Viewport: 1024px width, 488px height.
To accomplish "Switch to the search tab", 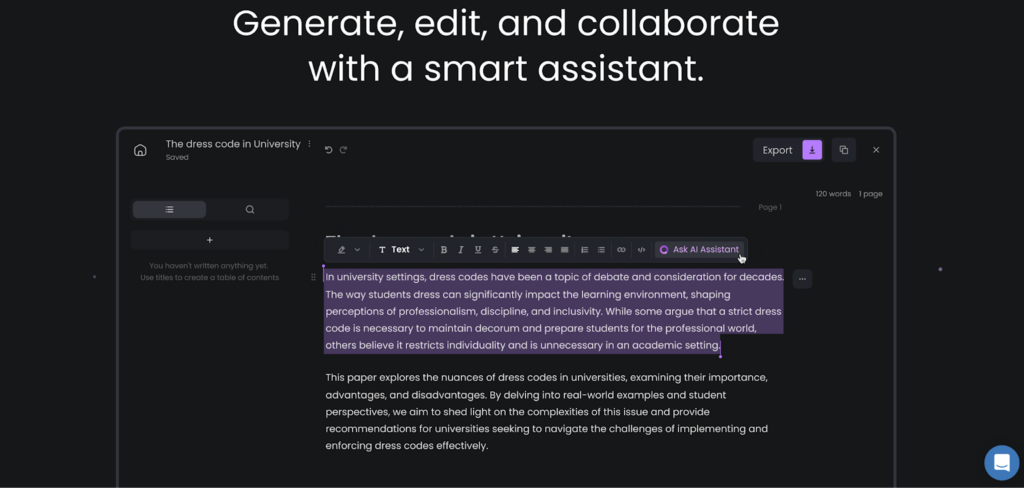I will point(249,210).
